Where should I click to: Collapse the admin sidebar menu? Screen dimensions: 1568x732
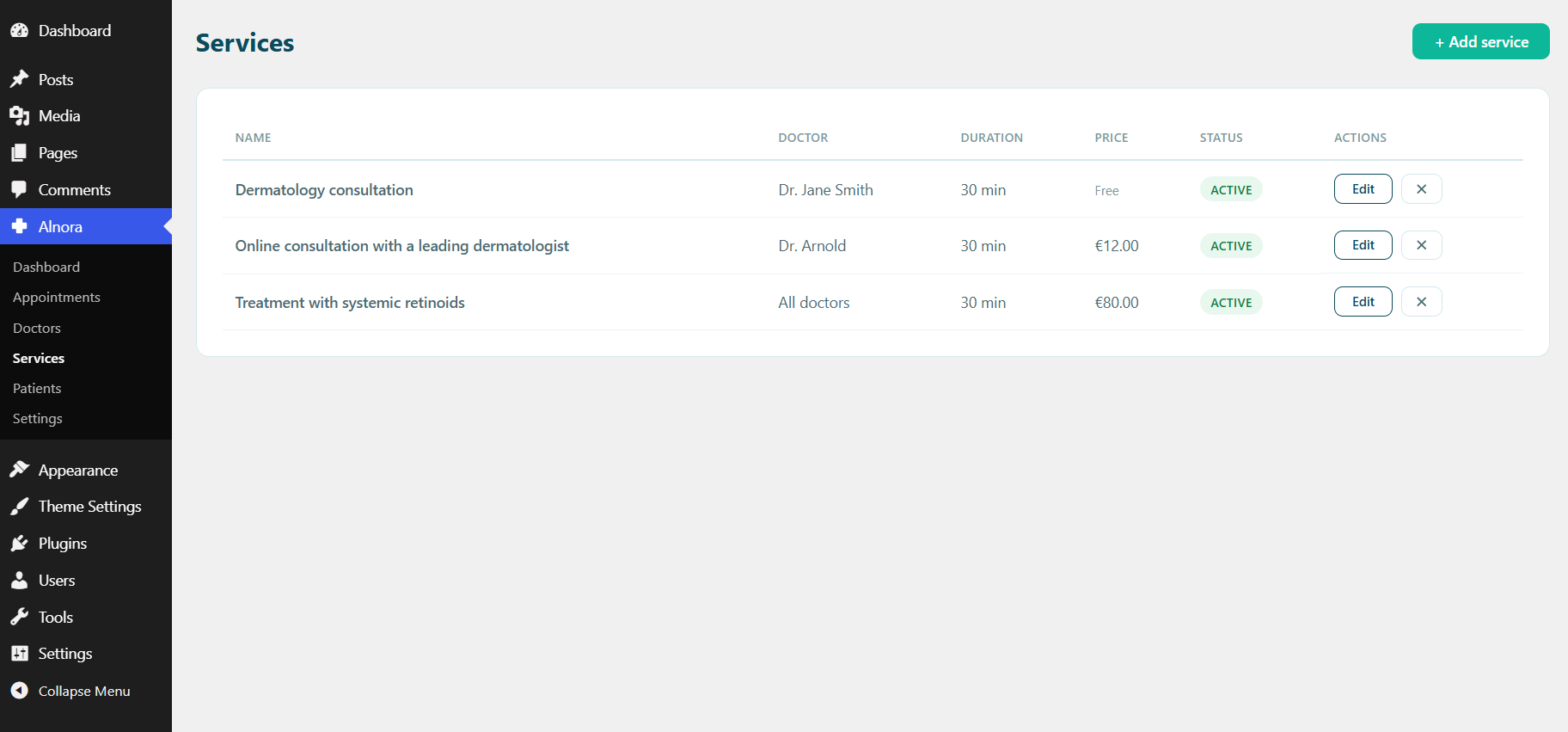(x=70, y=691)
